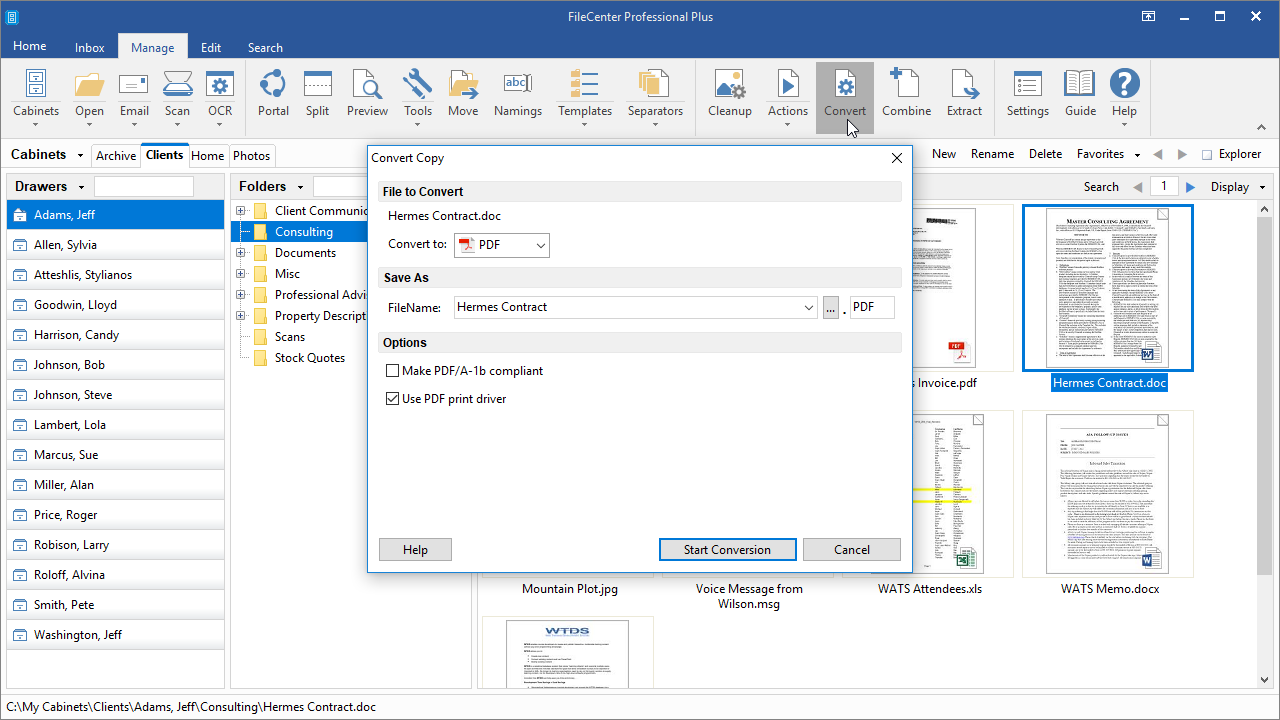Expand the Client Communications folder node
The image size is (1280, 720).
pos(241,211)
